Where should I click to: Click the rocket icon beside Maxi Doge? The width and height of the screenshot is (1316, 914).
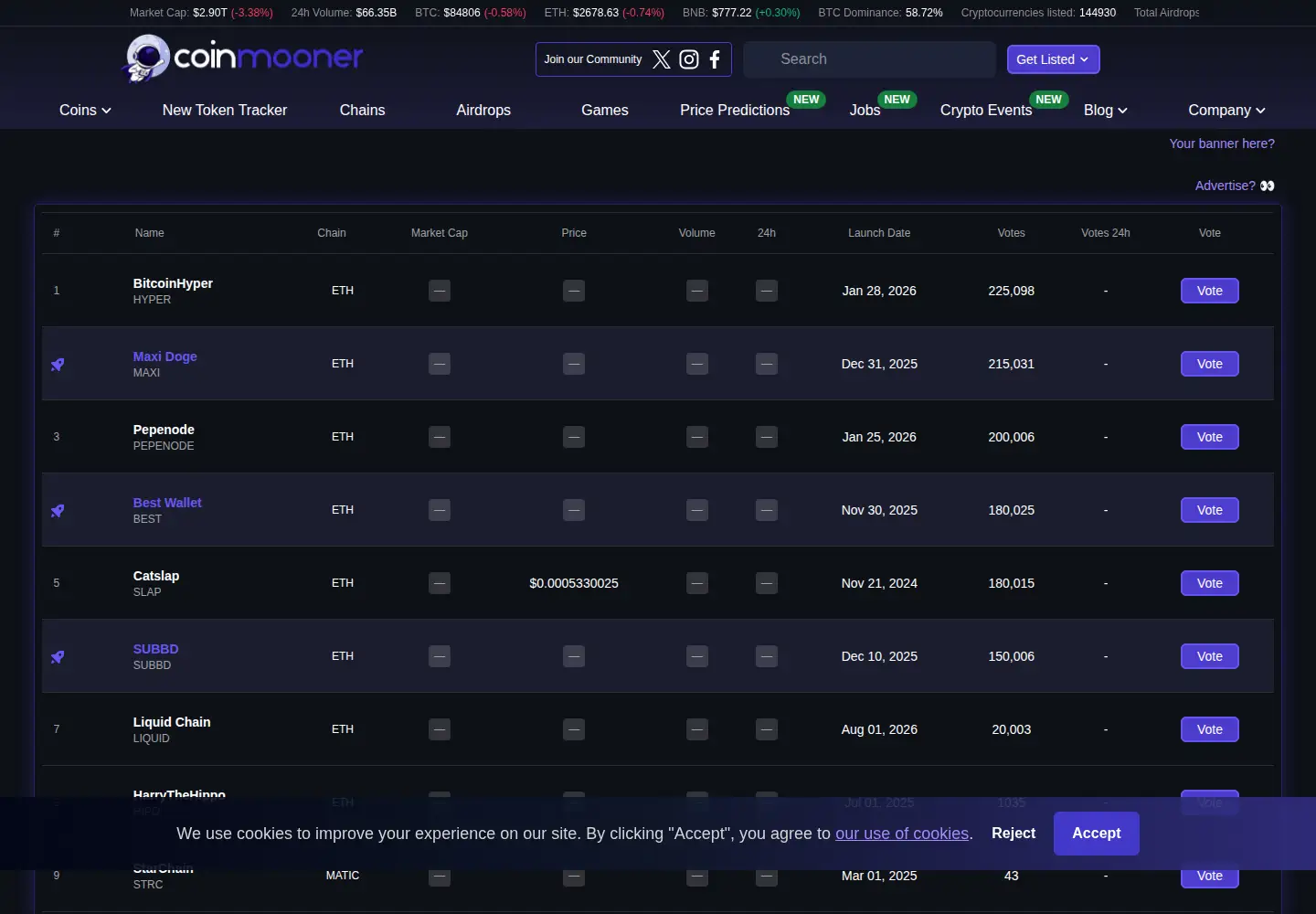[x=58, y=365]
